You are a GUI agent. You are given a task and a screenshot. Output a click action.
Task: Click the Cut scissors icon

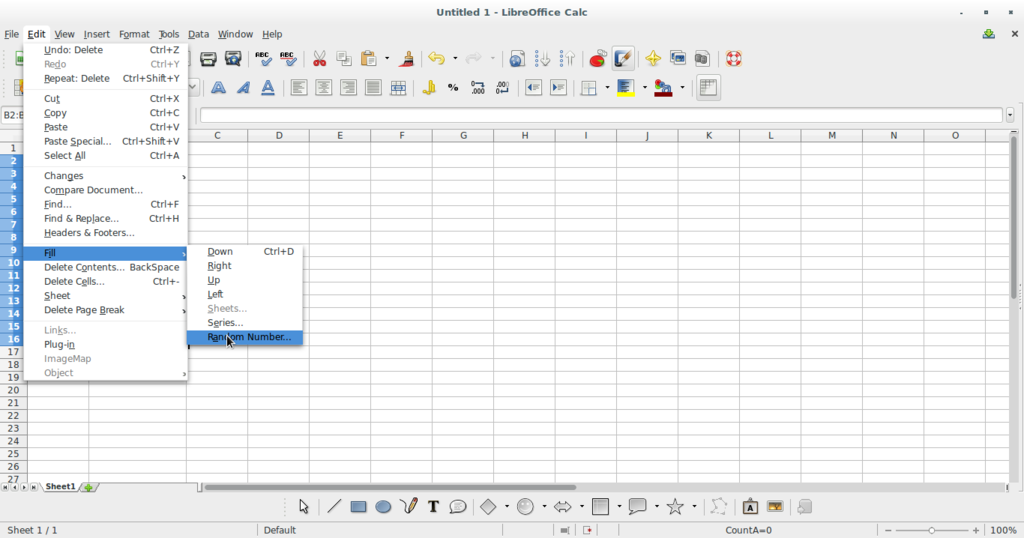(x=319, y=59)
